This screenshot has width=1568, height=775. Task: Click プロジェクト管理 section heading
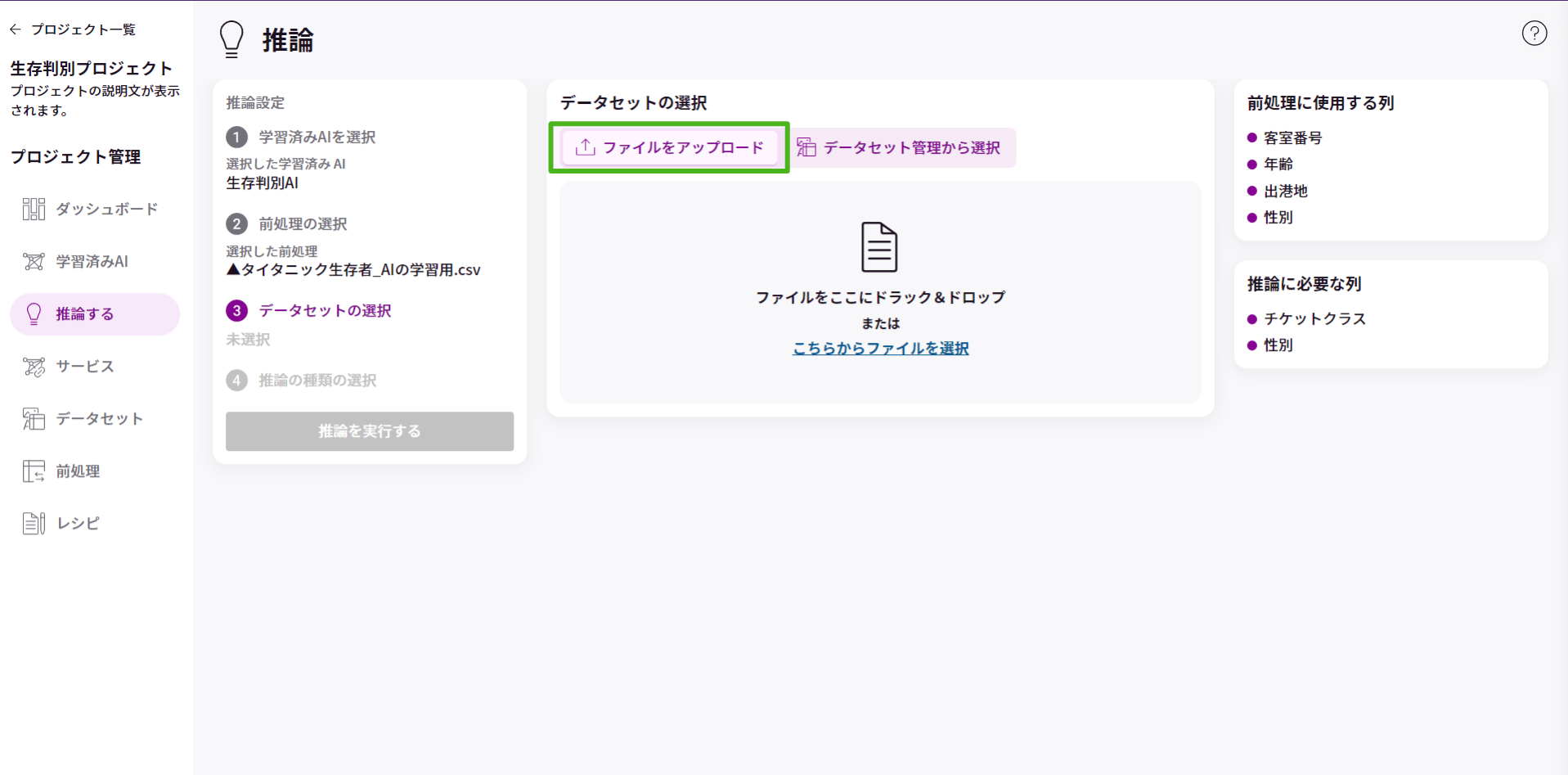click(75, 157)
